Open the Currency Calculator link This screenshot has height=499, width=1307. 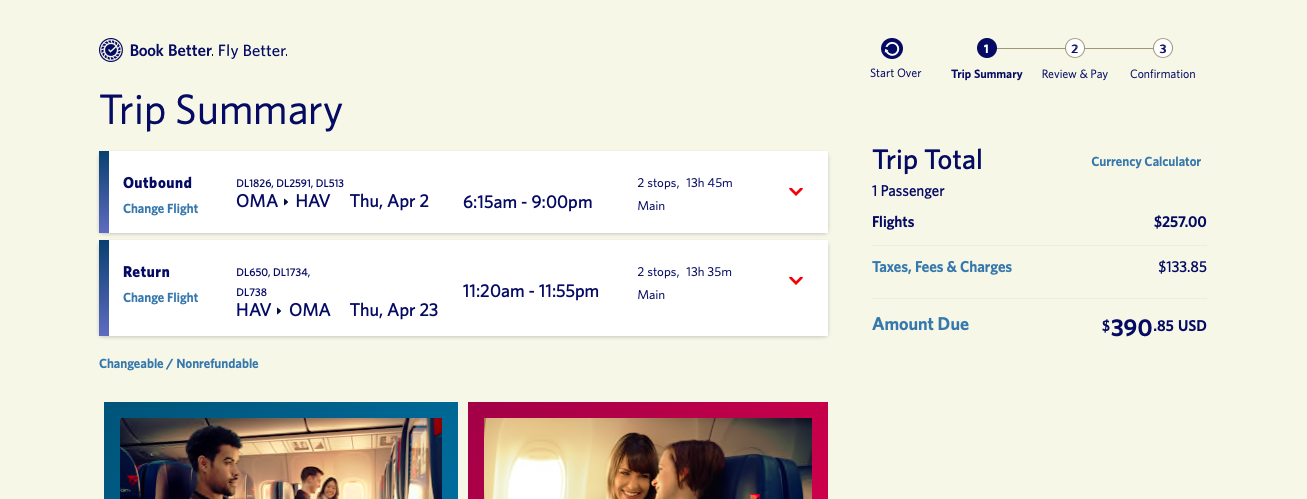pos(1145,162)
